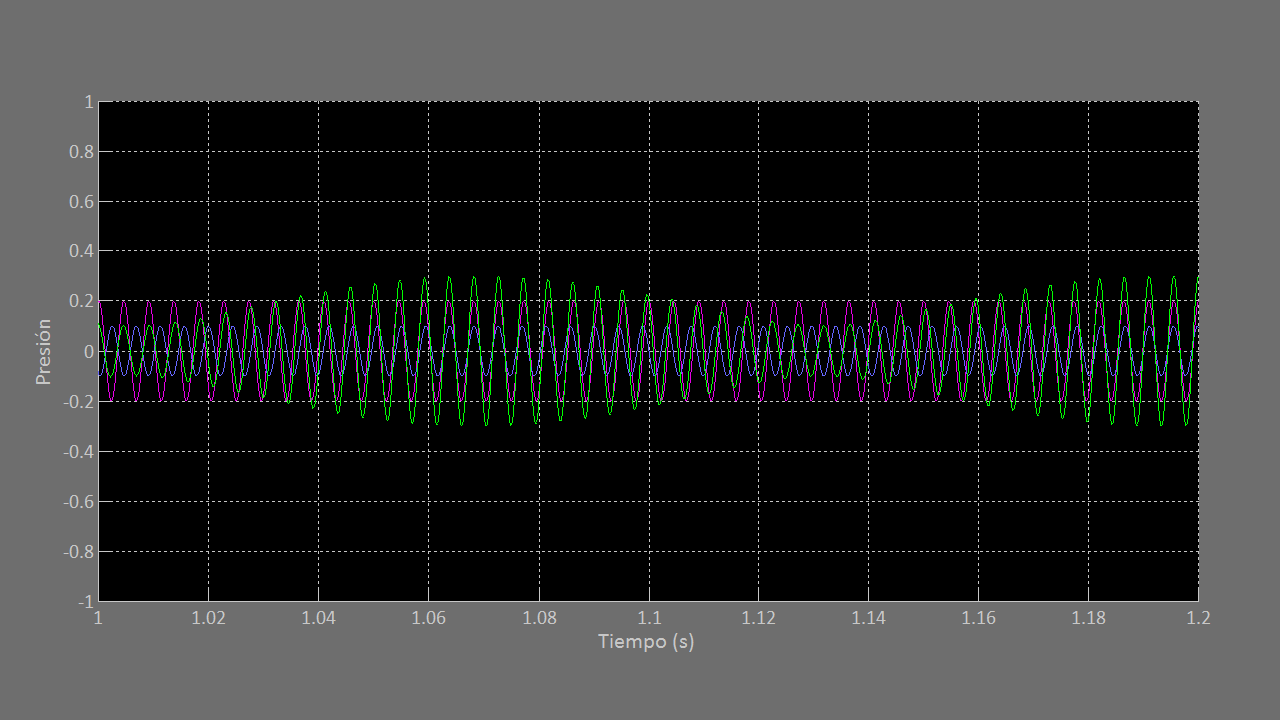1280x720 pixels.
Task: Click the y-axis tick value -1
Action: (86, 602)
